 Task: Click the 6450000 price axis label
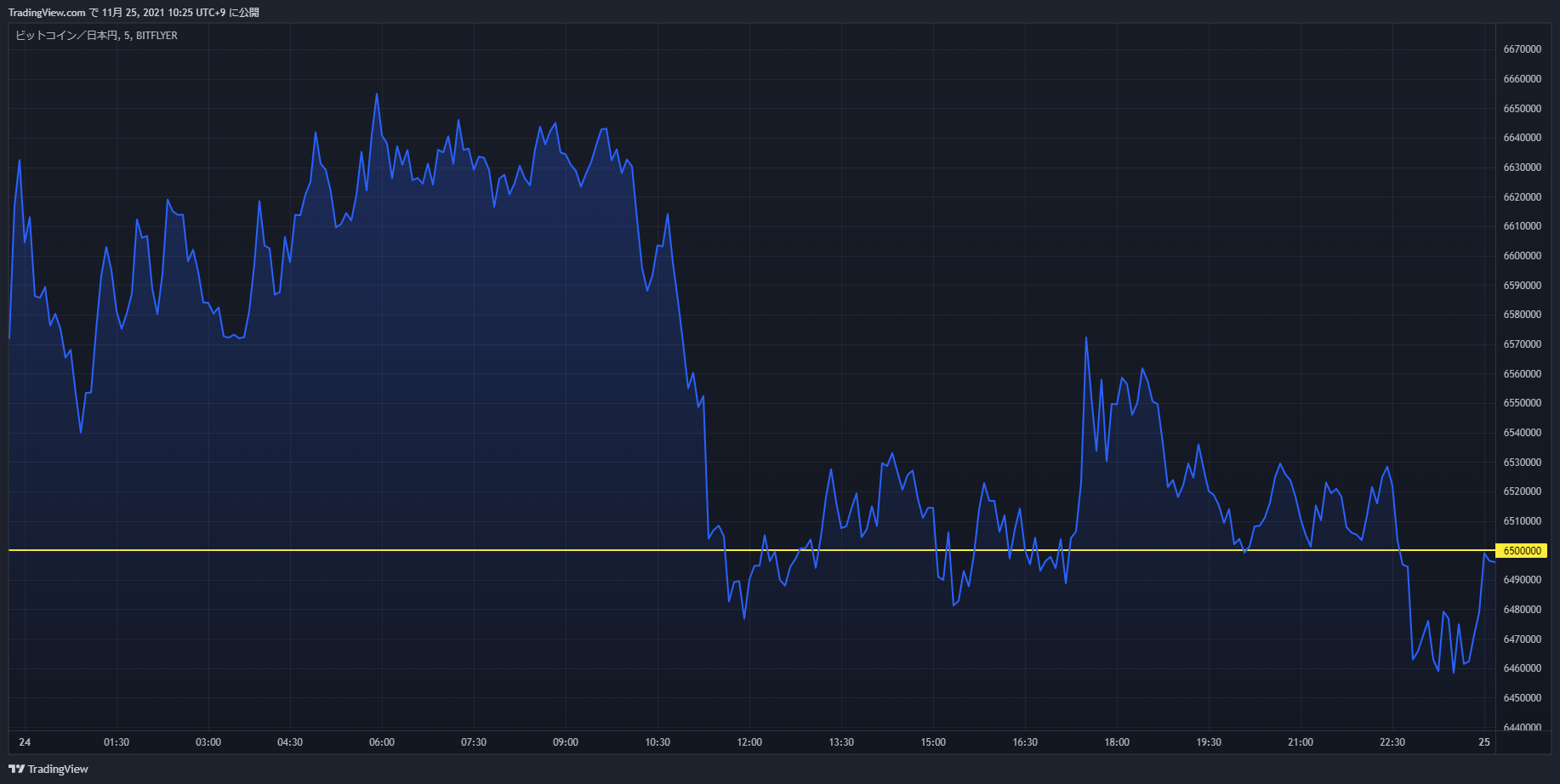point(1523,698)
